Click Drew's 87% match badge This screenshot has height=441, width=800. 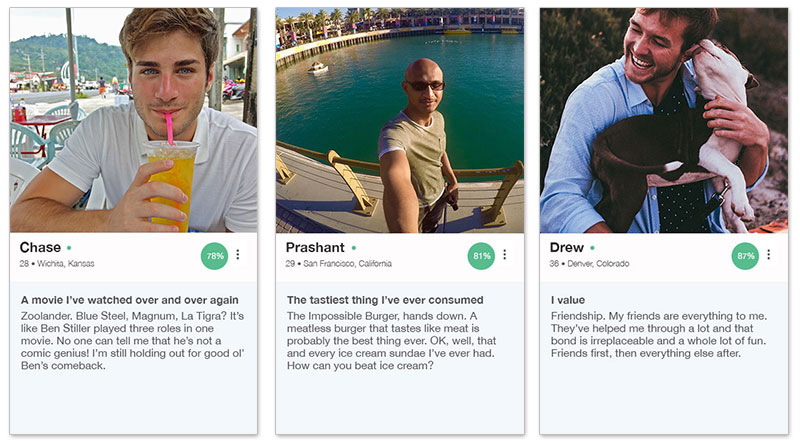coord(745,256)
